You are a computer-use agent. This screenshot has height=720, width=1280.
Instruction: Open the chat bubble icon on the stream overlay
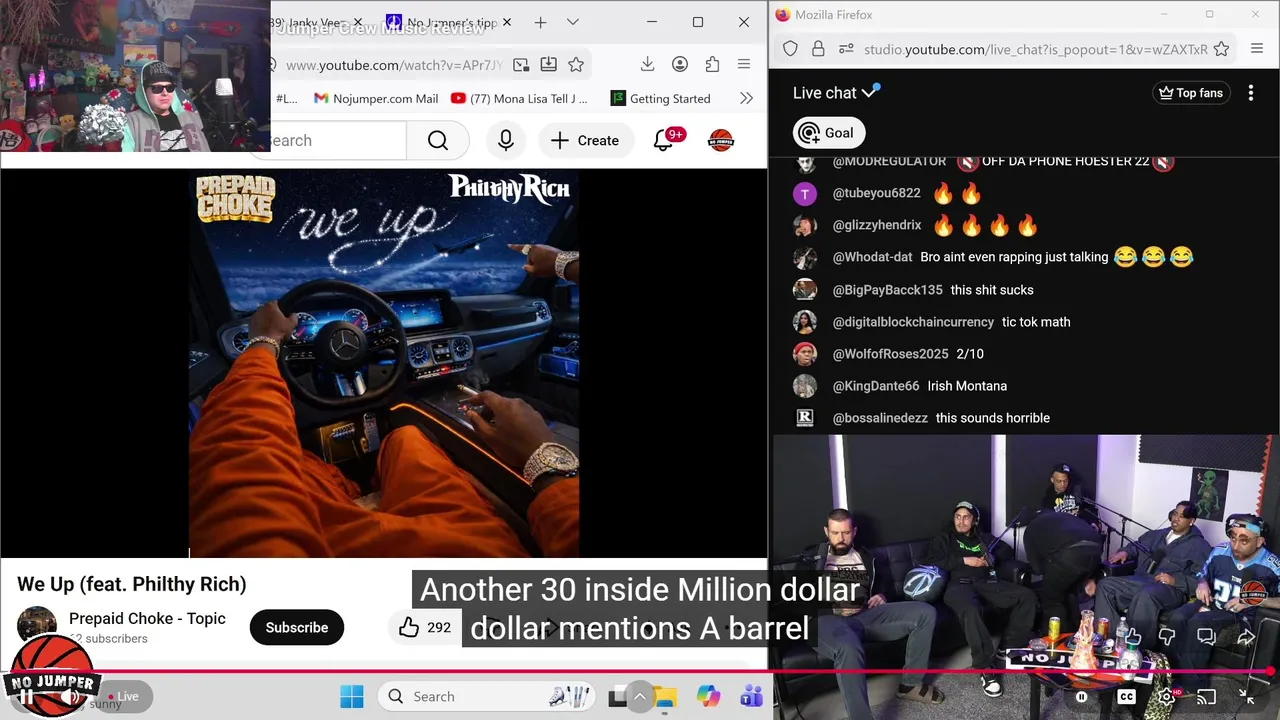[x=1206, y=637]
